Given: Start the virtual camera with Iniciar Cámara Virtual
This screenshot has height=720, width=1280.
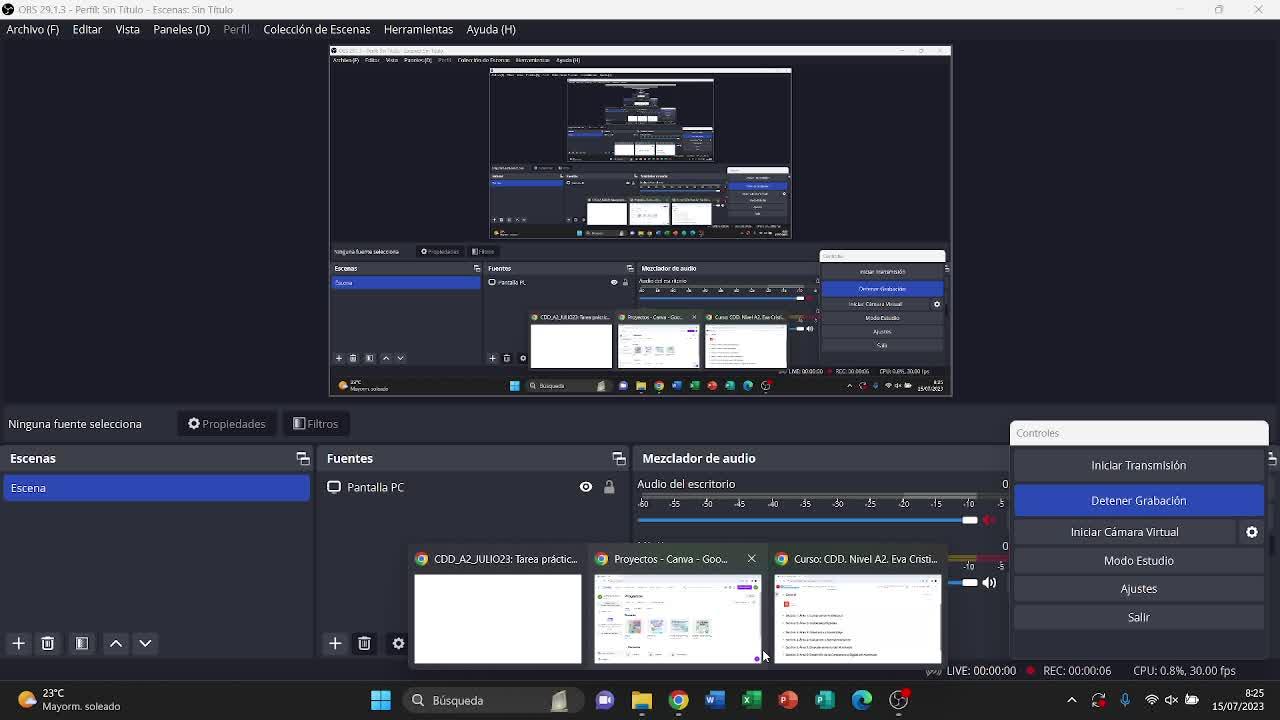Looking at the screenshot, I should coord(1124,532).
